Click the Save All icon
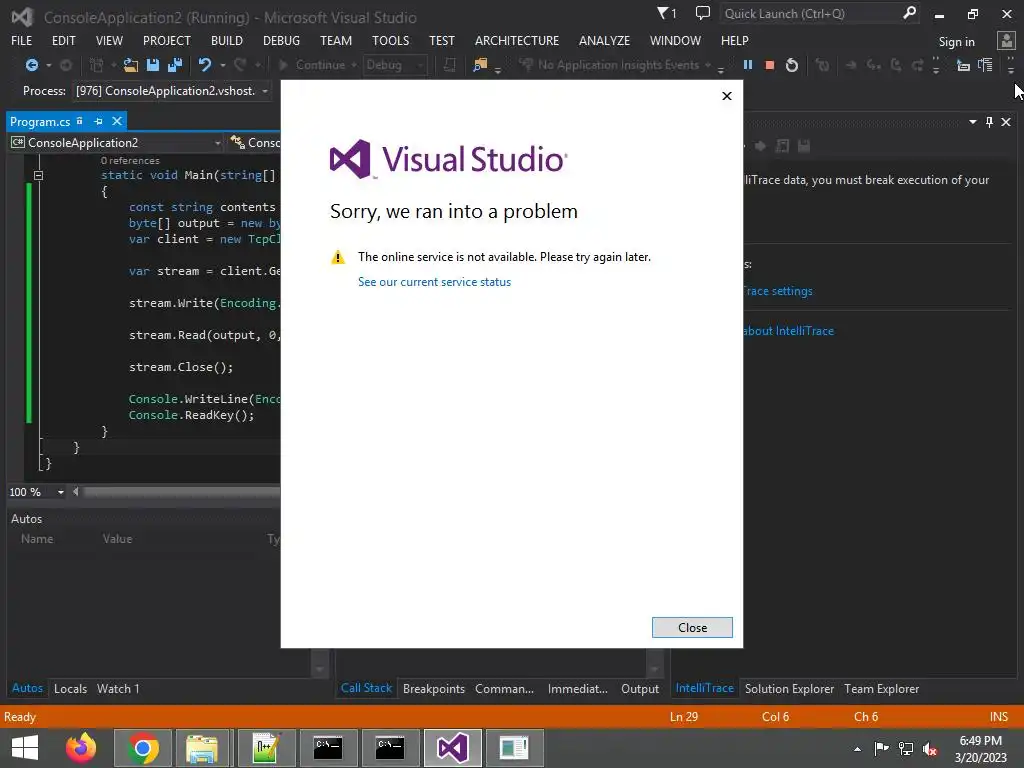Screen dimensions: 1024x768 point(175,65)
